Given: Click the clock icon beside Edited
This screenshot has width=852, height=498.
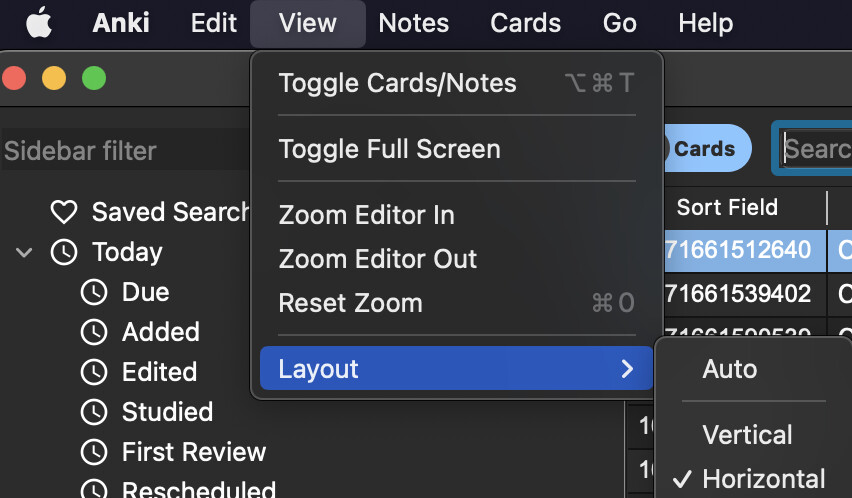Looking at the screenshot, I should (94, 372).
